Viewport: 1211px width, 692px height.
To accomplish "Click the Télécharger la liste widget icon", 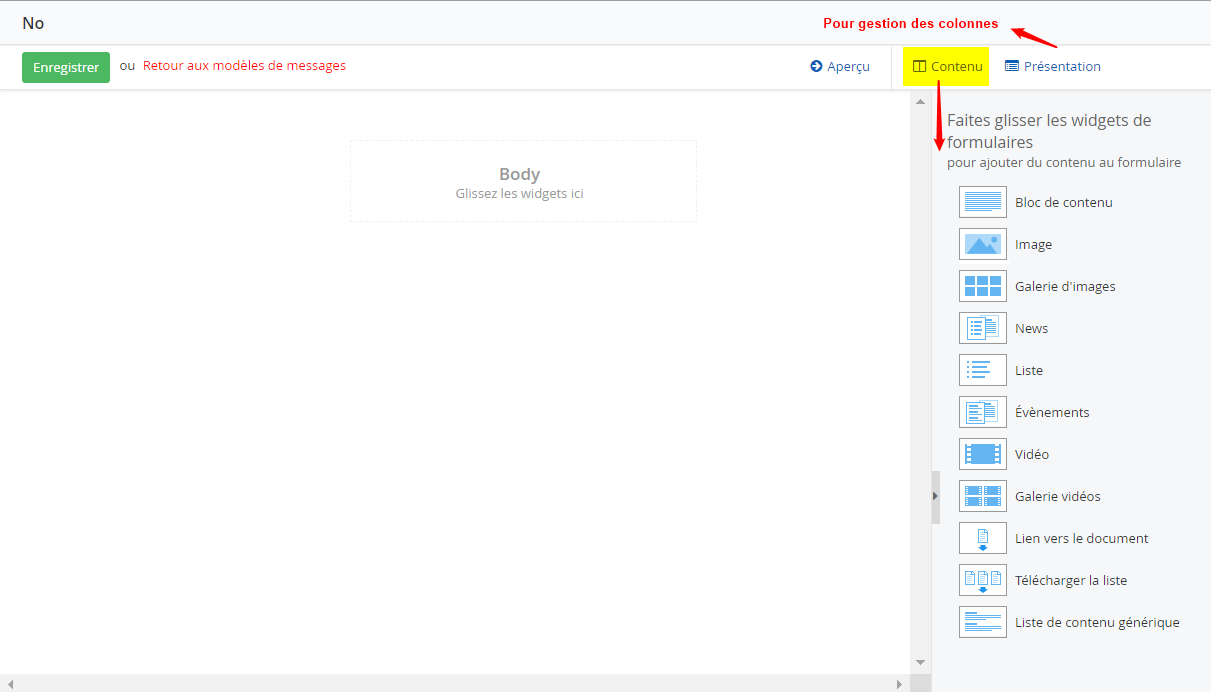I will tap(982, 580).
